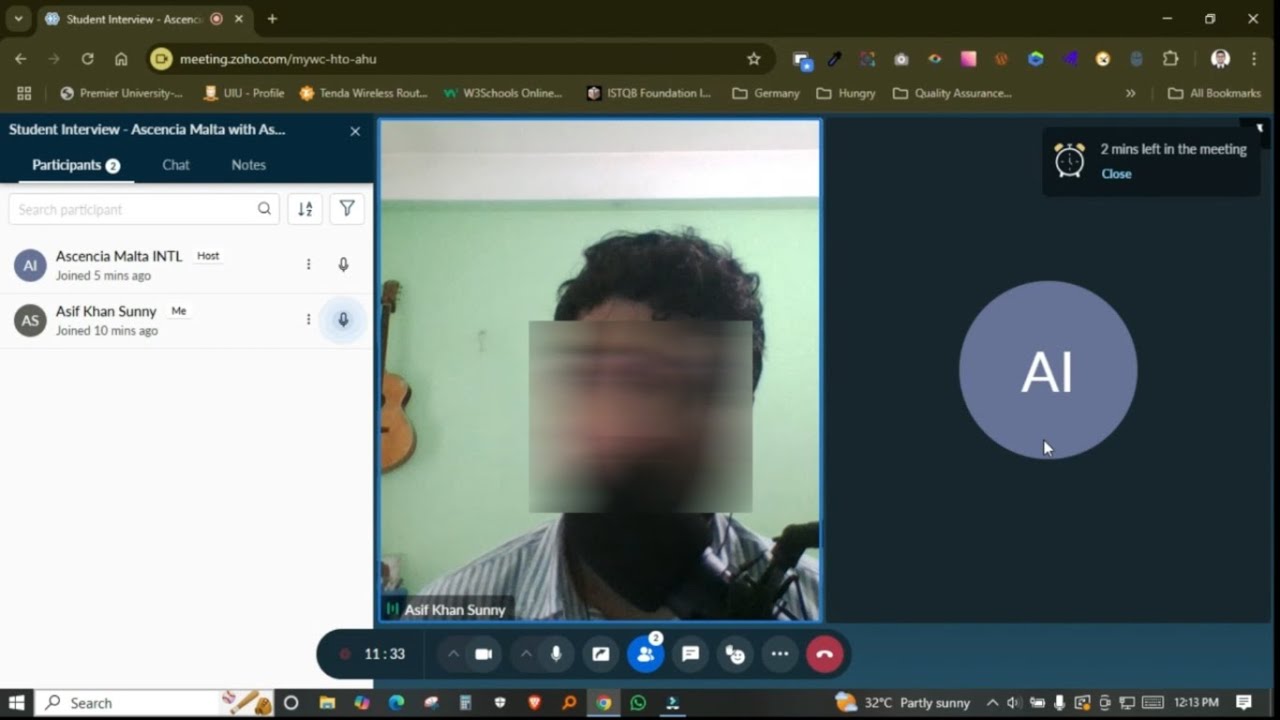Viewport: 1280px width, 720px height.
Task: Open Chrome apps grid in bookmarks bar
Action: (x=24, y=93)
